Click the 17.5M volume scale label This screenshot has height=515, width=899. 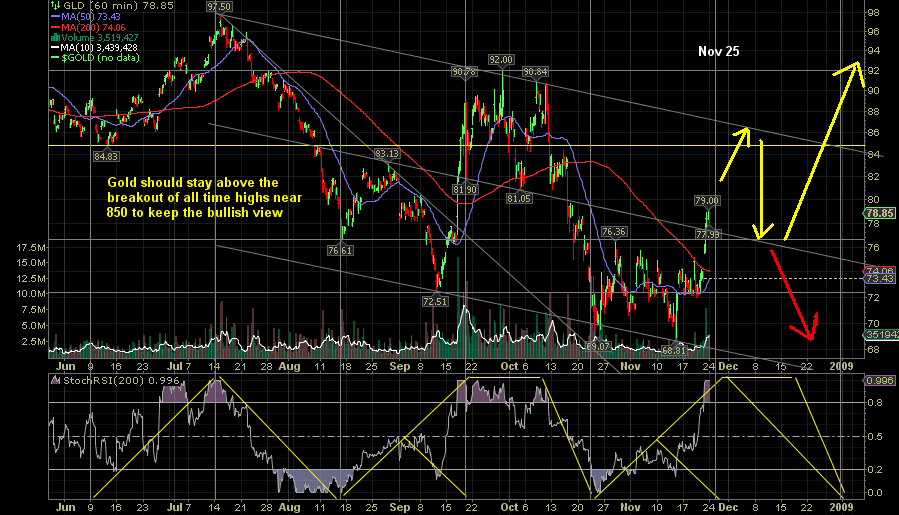click(31, 248)
